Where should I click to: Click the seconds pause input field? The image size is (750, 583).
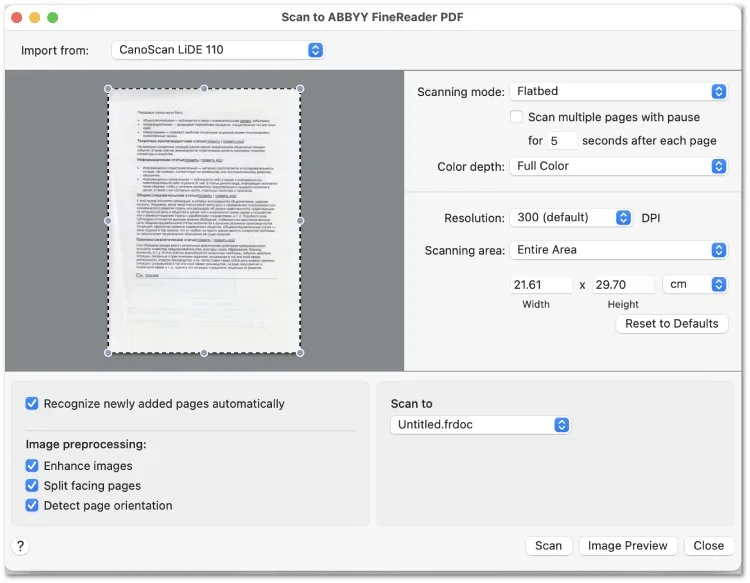tap(562, 141)
